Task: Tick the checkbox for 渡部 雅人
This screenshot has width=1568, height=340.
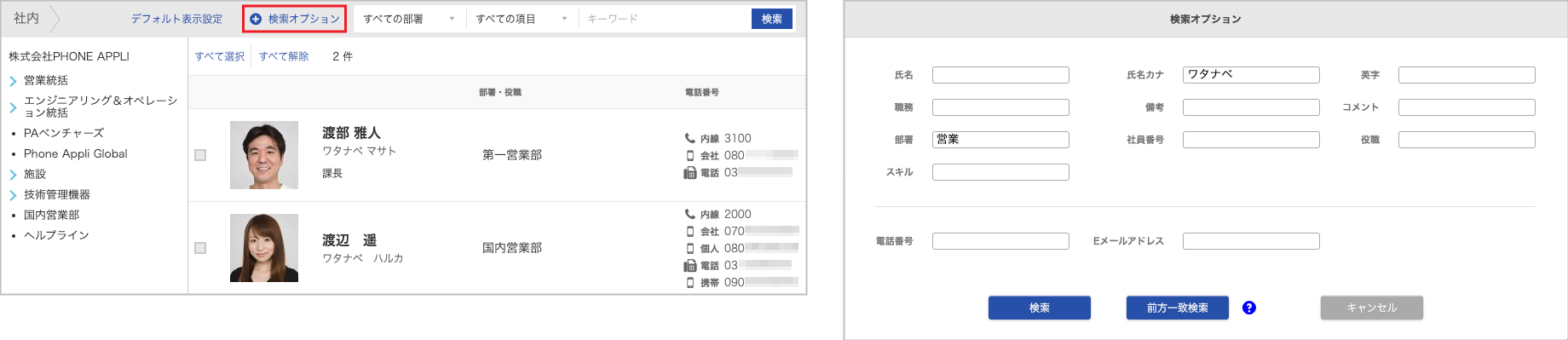Action: pos(200,155)
